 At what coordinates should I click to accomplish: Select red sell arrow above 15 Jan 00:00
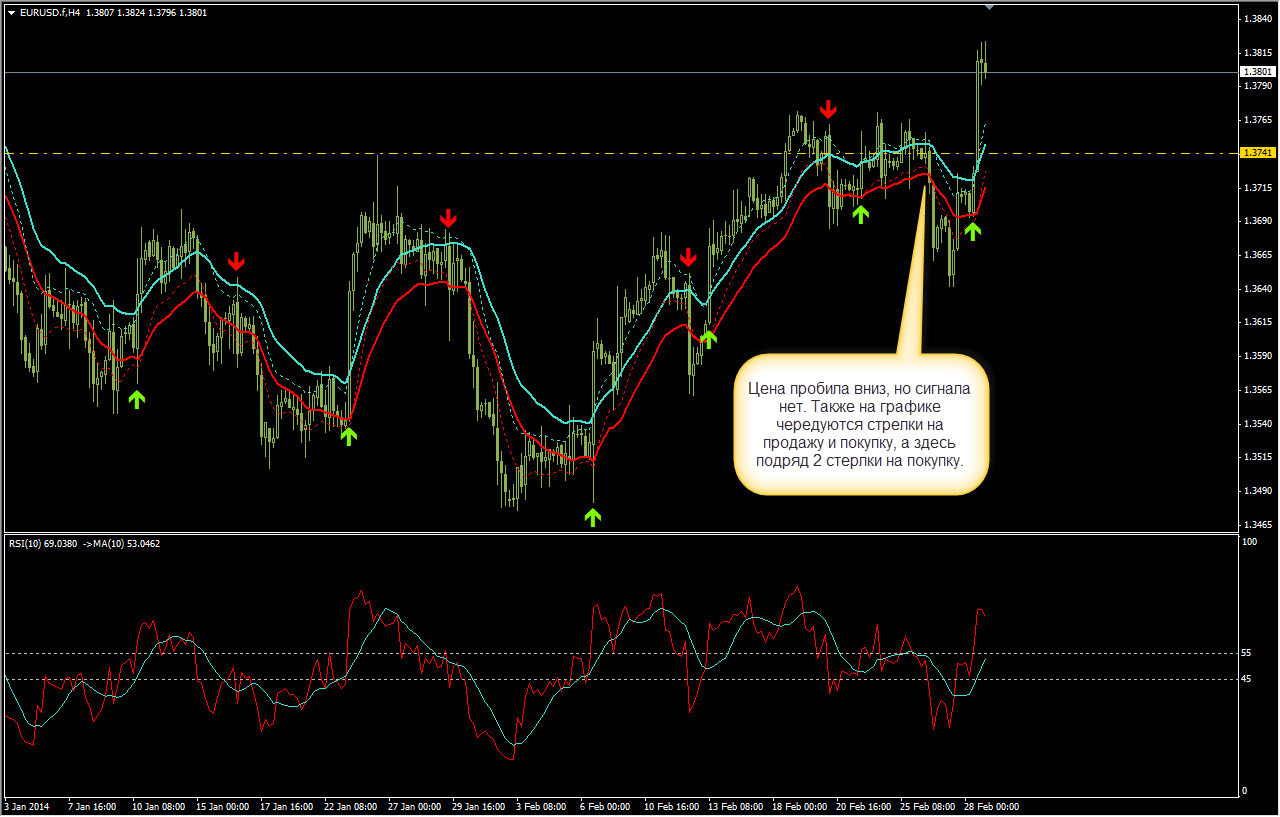[236, 262]
